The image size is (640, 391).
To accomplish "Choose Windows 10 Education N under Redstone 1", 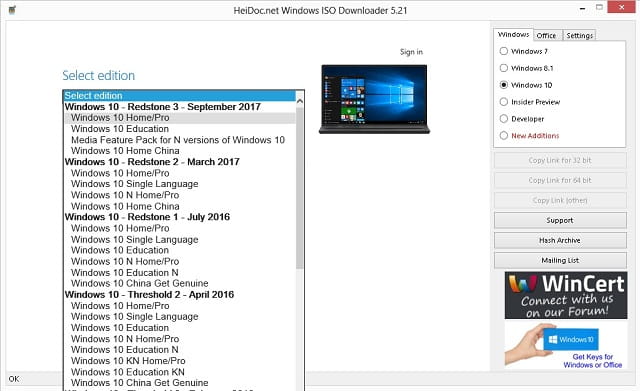I will click(x=180, y=272).
